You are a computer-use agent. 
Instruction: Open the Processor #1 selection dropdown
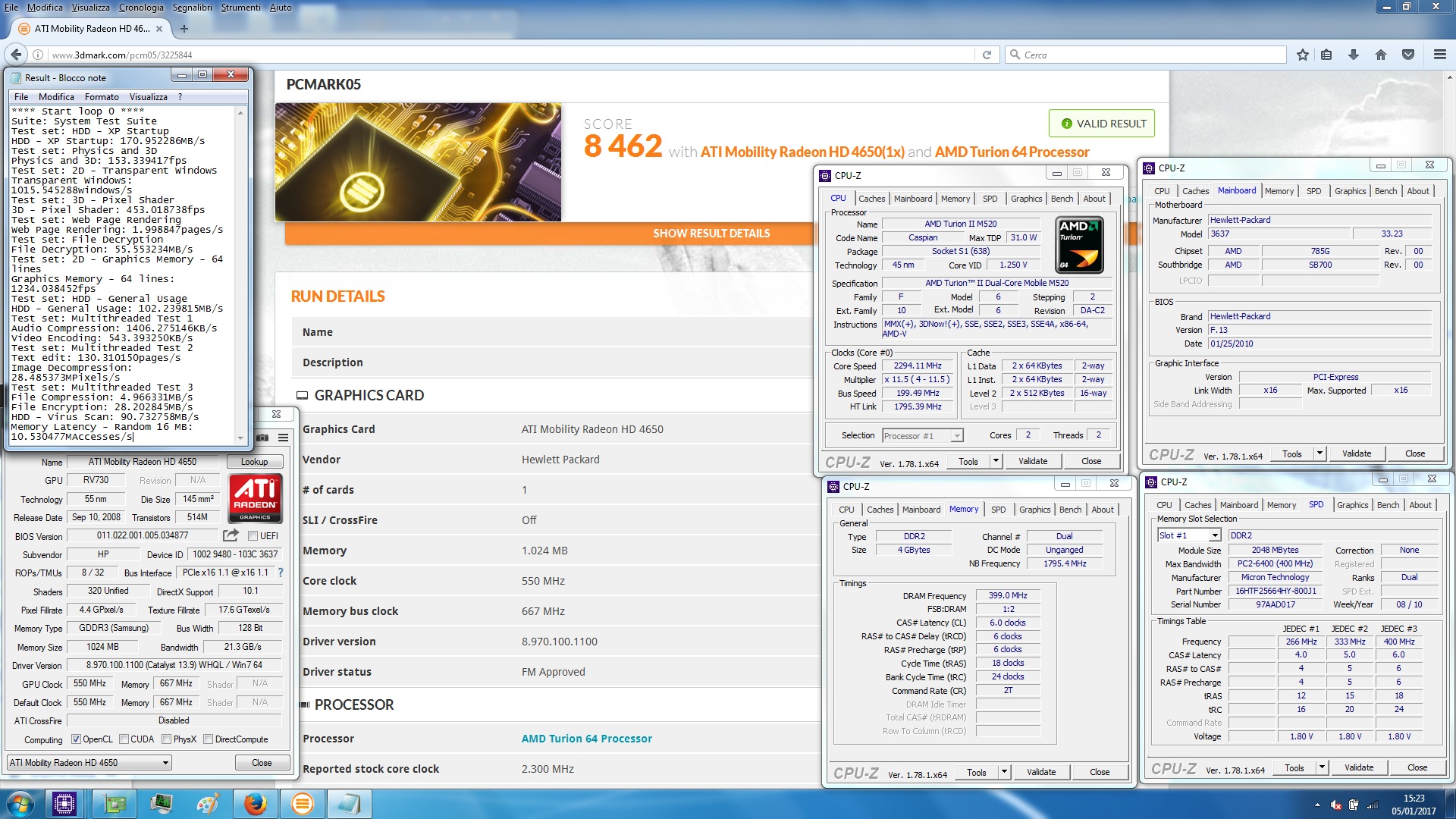(x=922, y=435)
